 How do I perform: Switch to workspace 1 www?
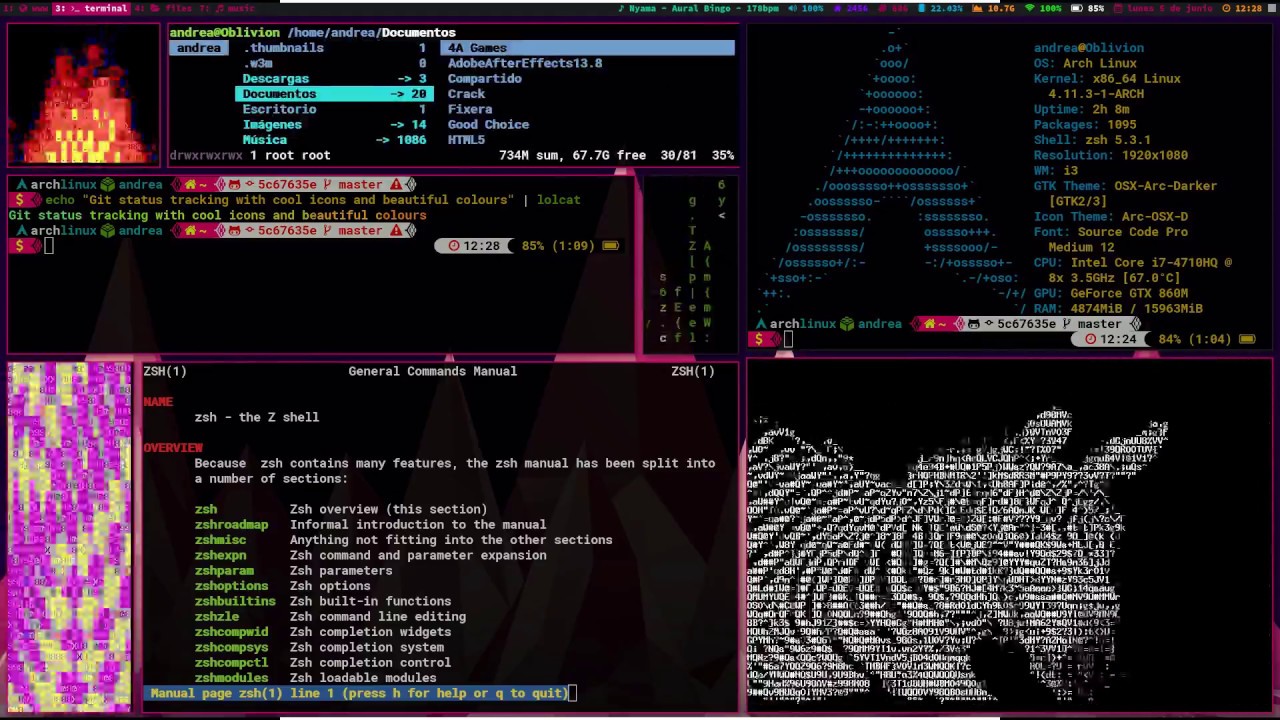[25, 8]
